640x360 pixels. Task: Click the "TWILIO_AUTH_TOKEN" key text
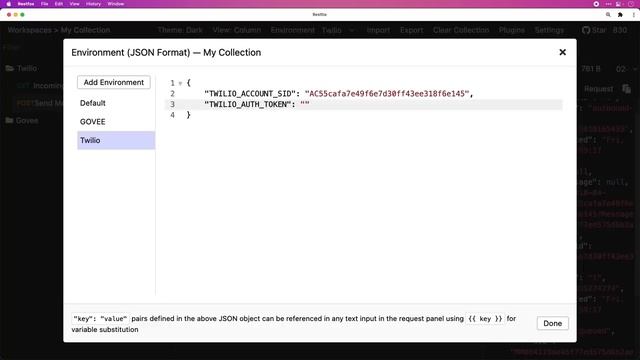coord(247,104)
